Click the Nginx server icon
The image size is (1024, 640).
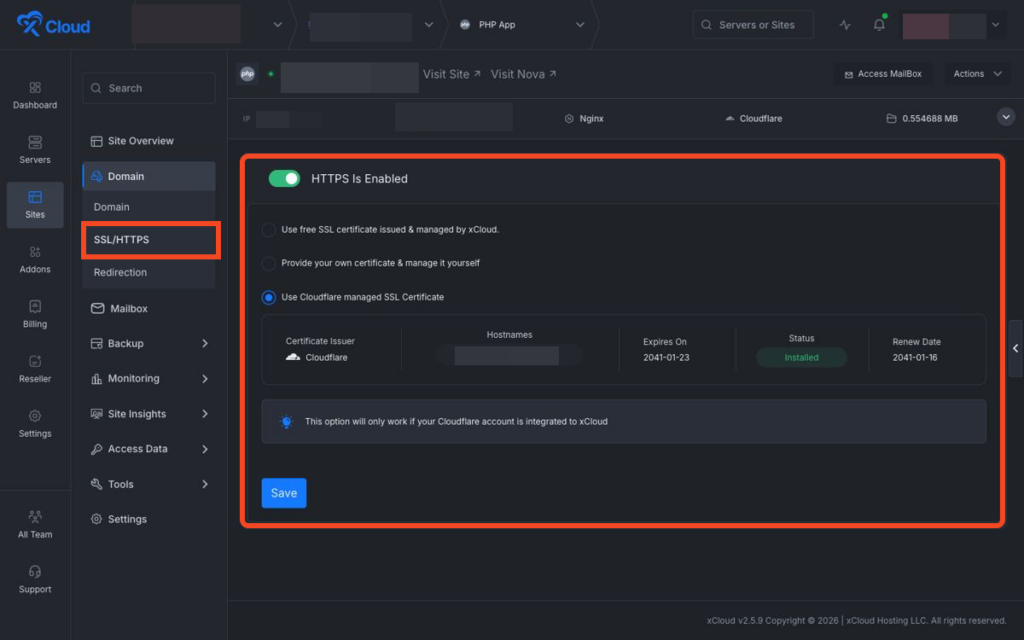[x=569, y=119]
